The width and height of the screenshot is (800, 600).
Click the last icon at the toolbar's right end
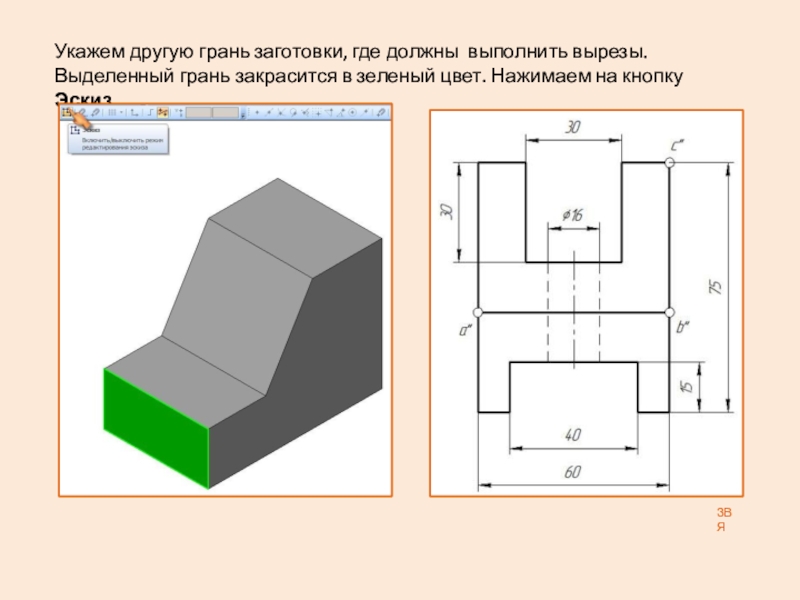point(381,112)
